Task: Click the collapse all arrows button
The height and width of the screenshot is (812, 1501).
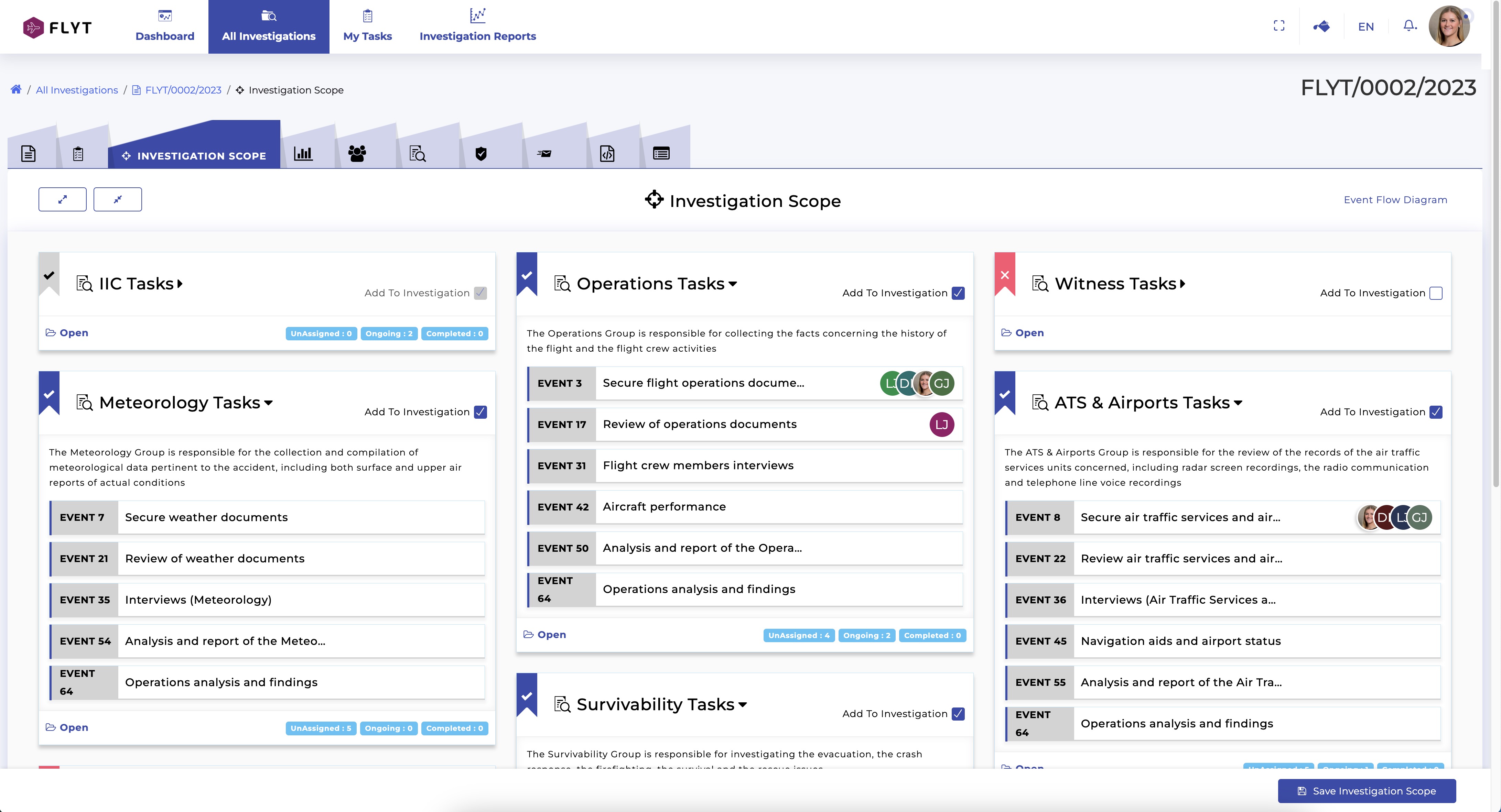Action: (118, 199)
